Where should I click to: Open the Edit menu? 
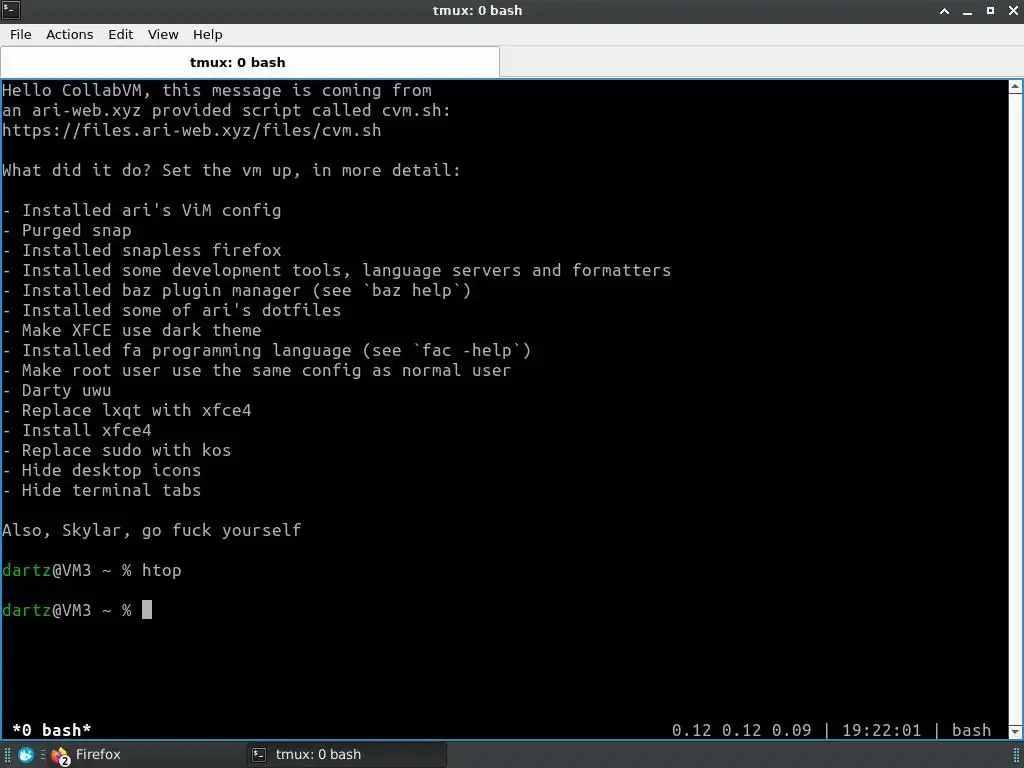[x=120, y=35]
